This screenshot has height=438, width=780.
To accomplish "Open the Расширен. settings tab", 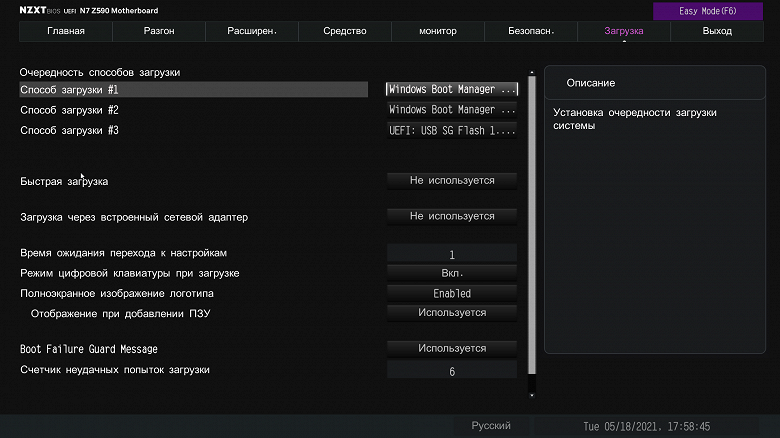I will (251, 31).
